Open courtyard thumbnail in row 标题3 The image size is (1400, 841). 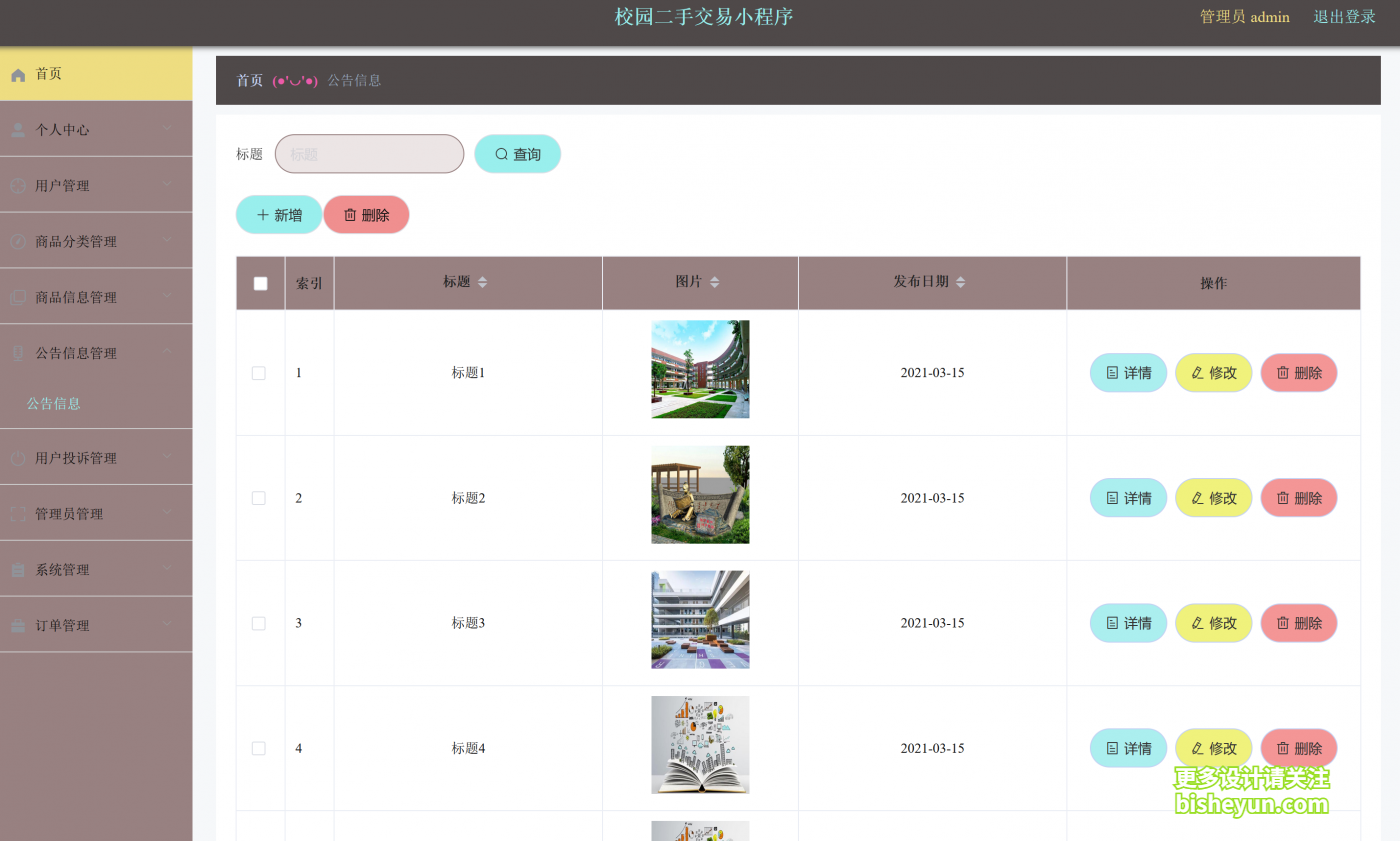700,620
